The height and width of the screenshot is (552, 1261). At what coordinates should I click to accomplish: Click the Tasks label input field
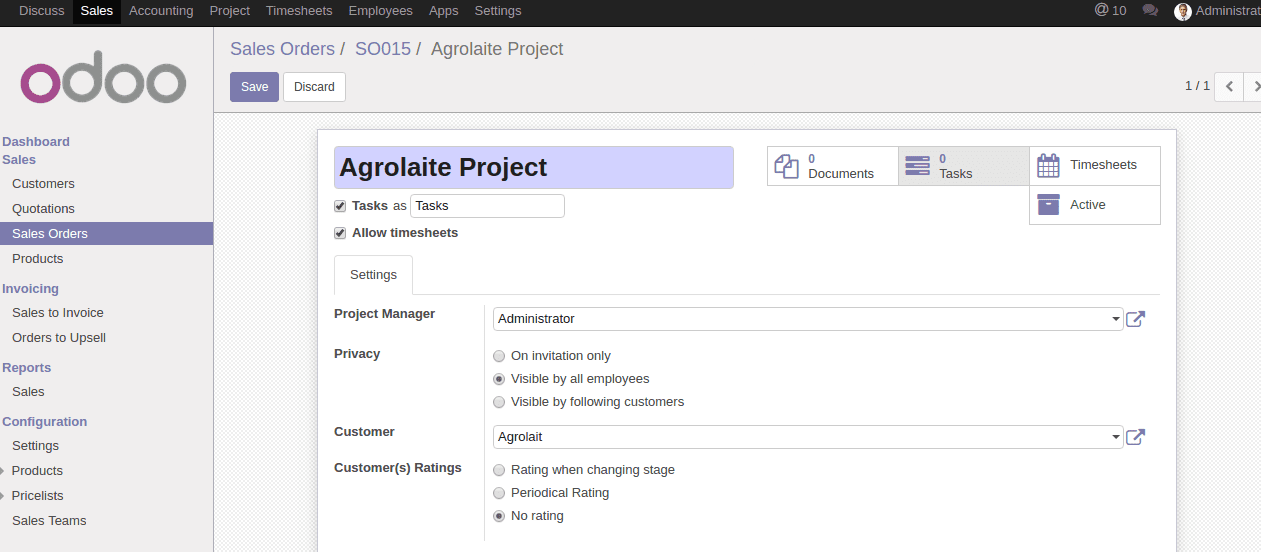tap(487, 206)
